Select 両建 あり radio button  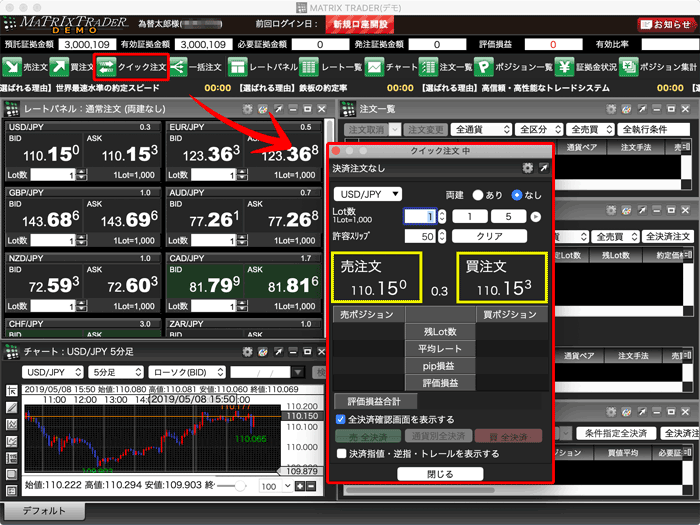(x=478, y=195)
